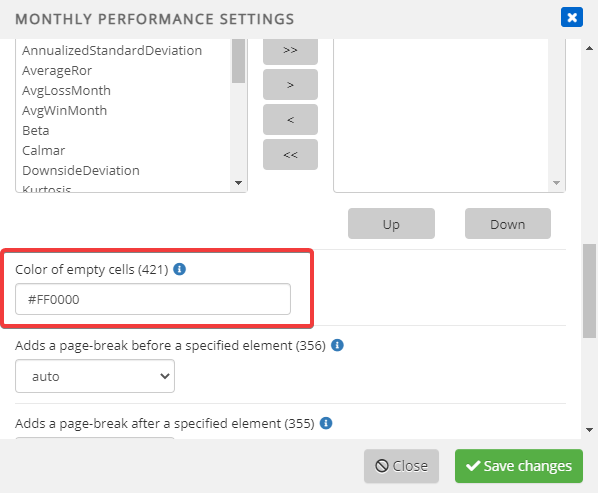Image resolution: width=598 pixels, height=493 pixels.
Task: Click the Close button in the footer
Action: point(401,466)
